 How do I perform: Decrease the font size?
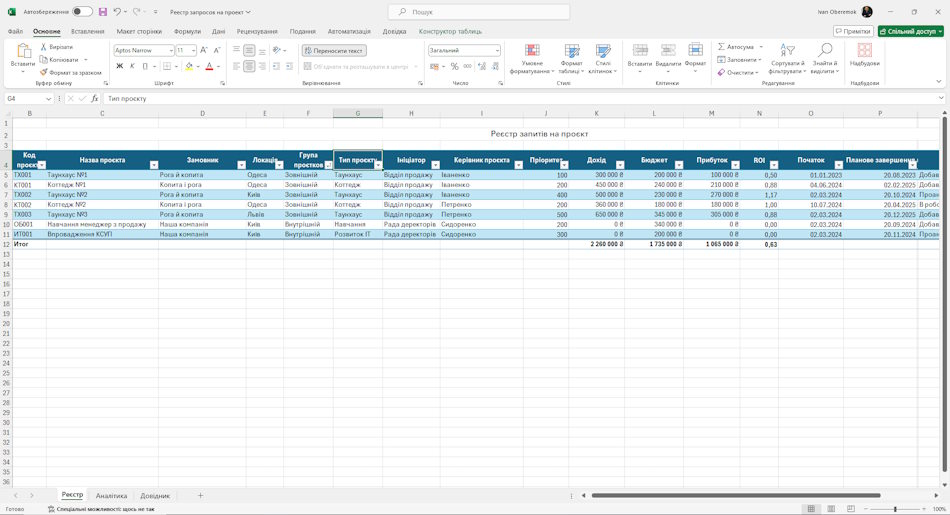(x=217, y=50)
